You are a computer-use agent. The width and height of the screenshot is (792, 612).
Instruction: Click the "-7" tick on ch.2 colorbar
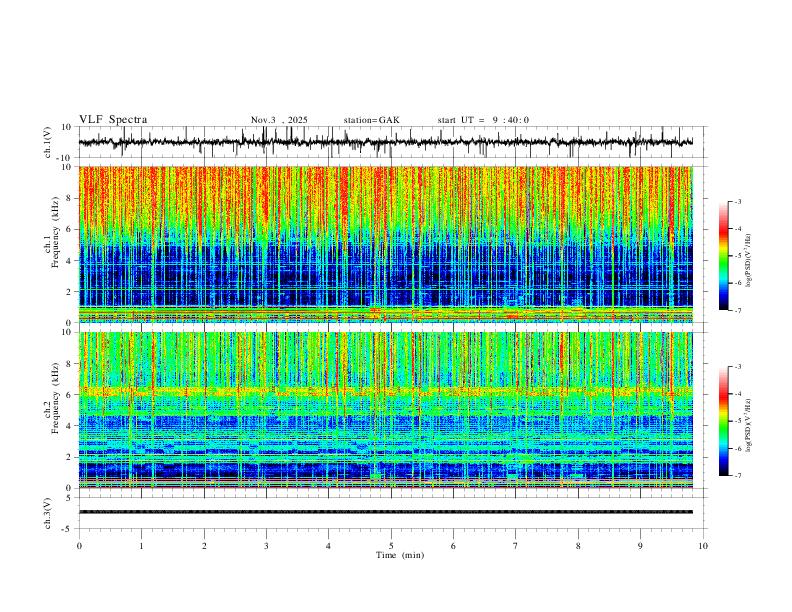point(738,476)
